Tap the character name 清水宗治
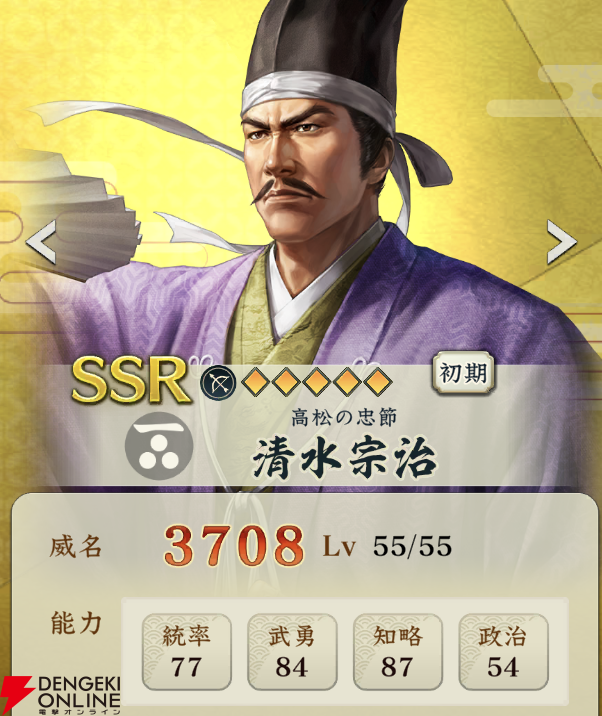The height and width of the screenshot is (716, 602). click(x=345, y=458)
